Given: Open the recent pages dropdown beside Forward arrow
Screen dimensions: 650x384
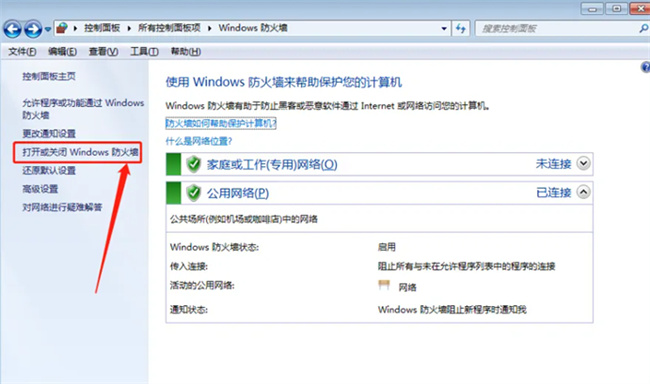Looking at the screenshot, I should (x=48, y=29).
